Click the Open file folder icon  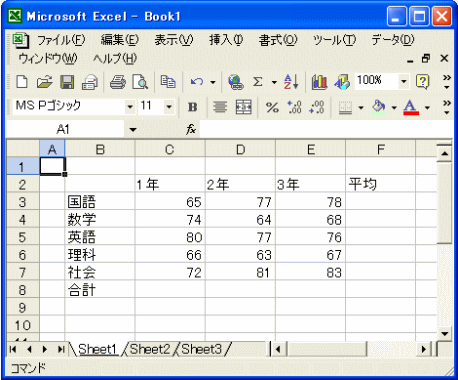tap(45, 82)
